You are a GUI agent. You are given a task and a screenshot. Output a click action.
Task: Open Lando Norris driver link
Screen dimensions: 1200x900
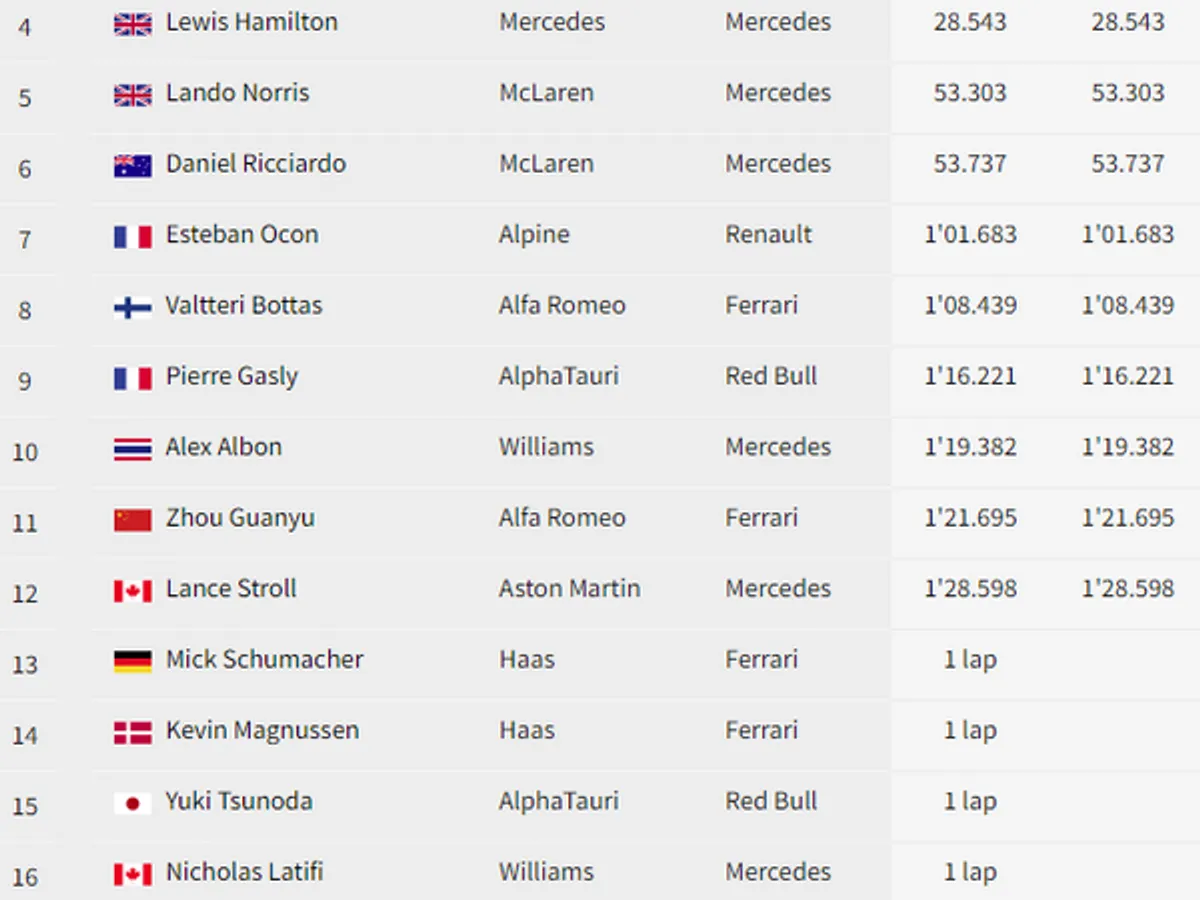(237, 93)
